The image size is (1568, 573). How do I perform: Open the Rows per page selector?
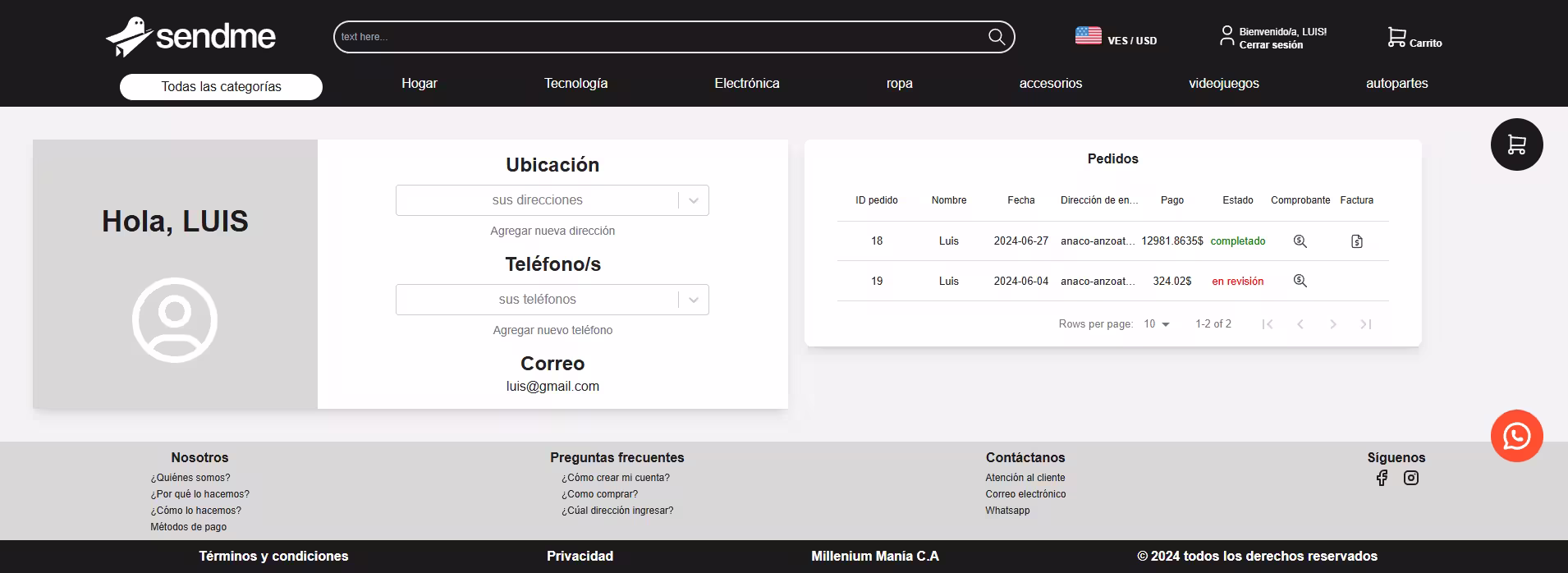[1156, 324]
